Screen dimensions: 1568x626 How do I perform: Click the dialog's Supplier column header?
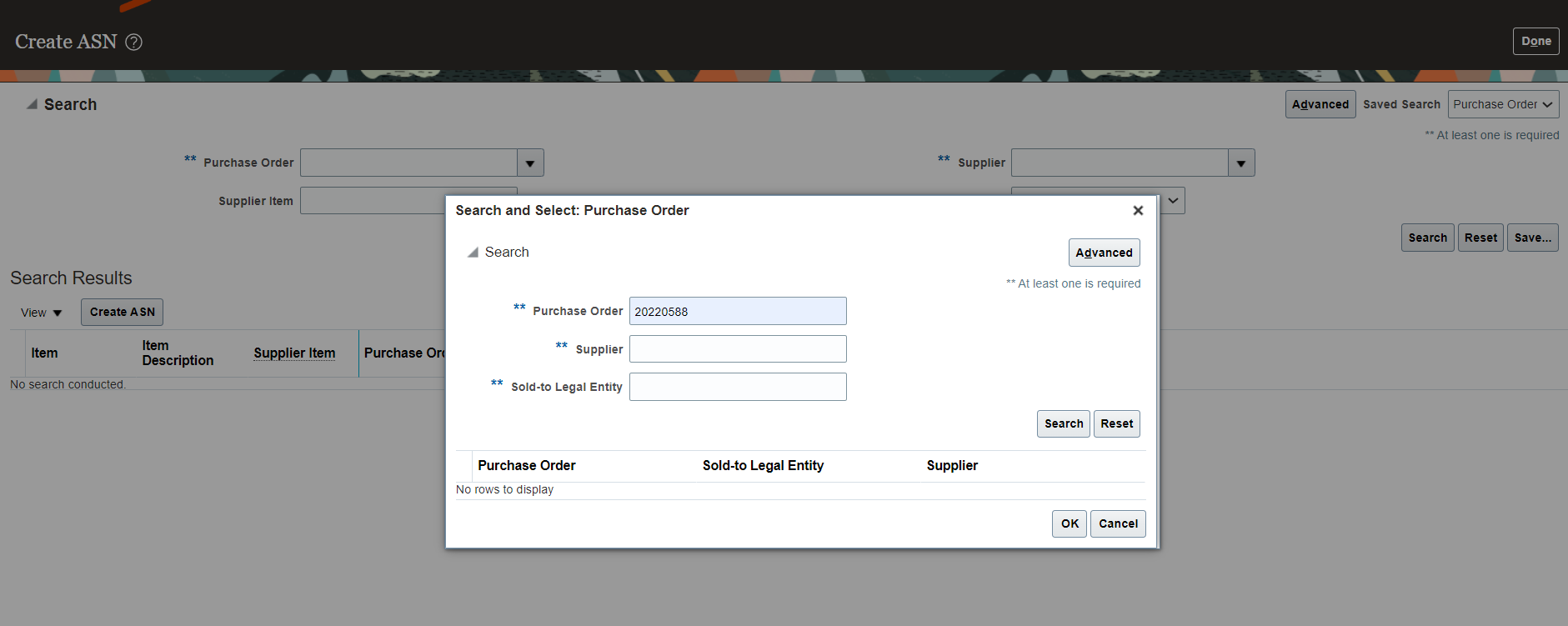(x=952, y=465)
